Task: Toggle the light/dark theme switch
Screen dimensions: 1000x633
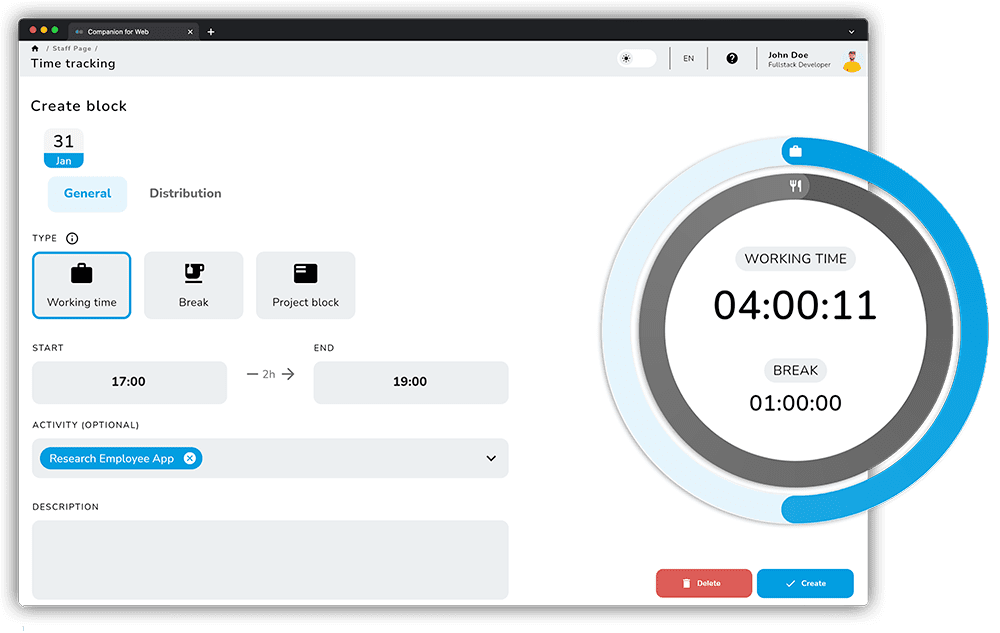Action: 637,58
